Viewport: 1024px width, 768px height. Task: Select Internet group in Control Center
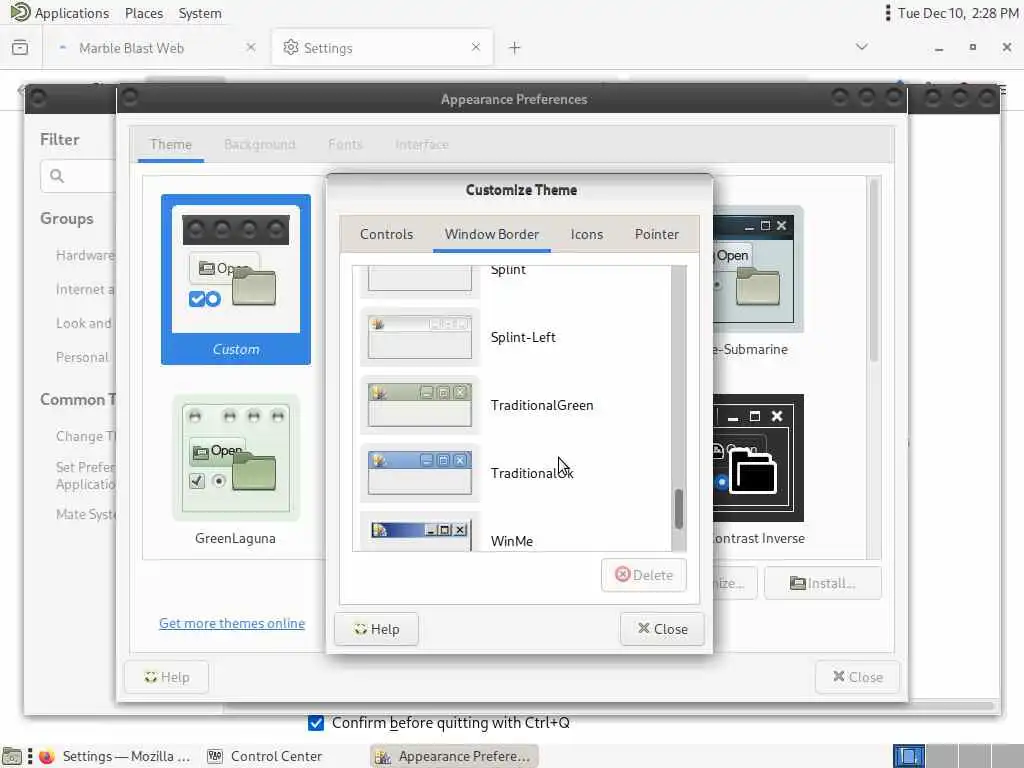click(x=85, y=289)
